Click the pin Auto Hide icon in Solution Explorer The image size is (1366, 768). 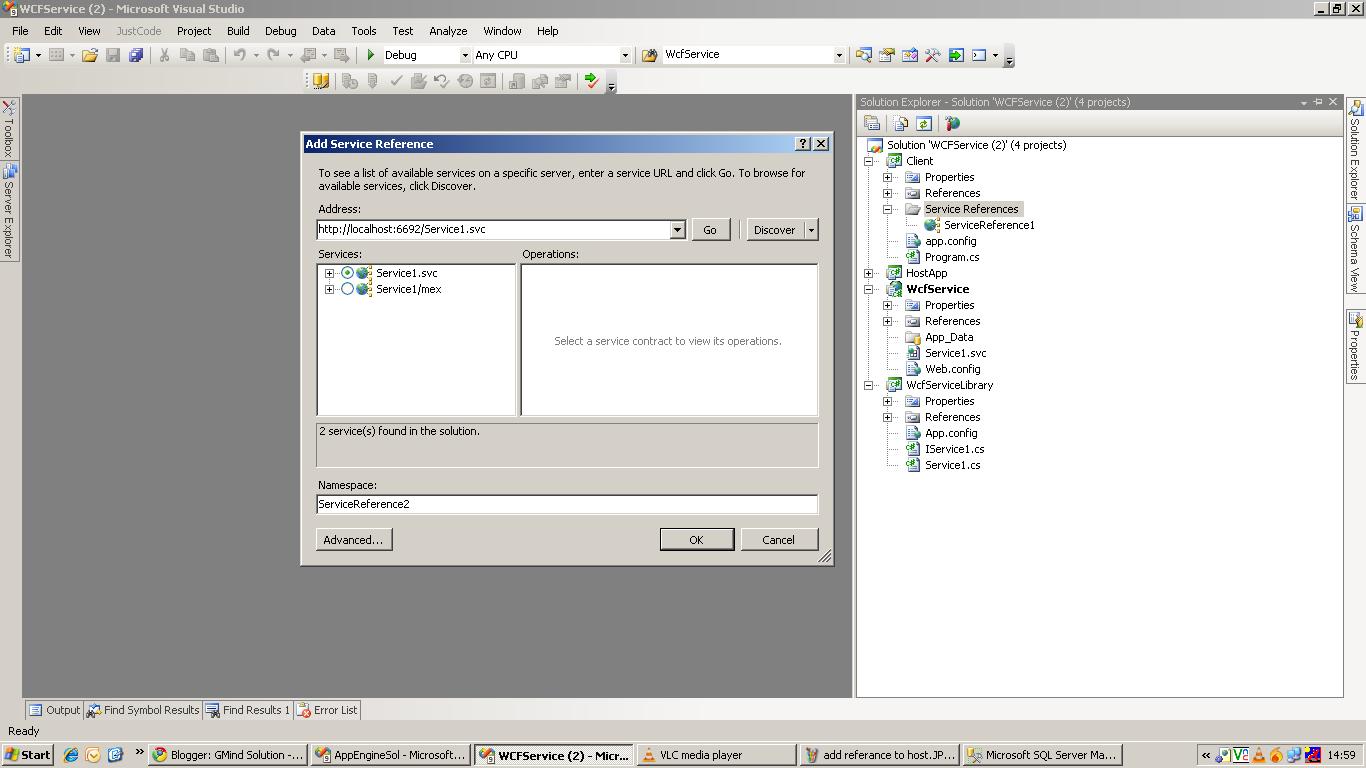click(1318, 102)
